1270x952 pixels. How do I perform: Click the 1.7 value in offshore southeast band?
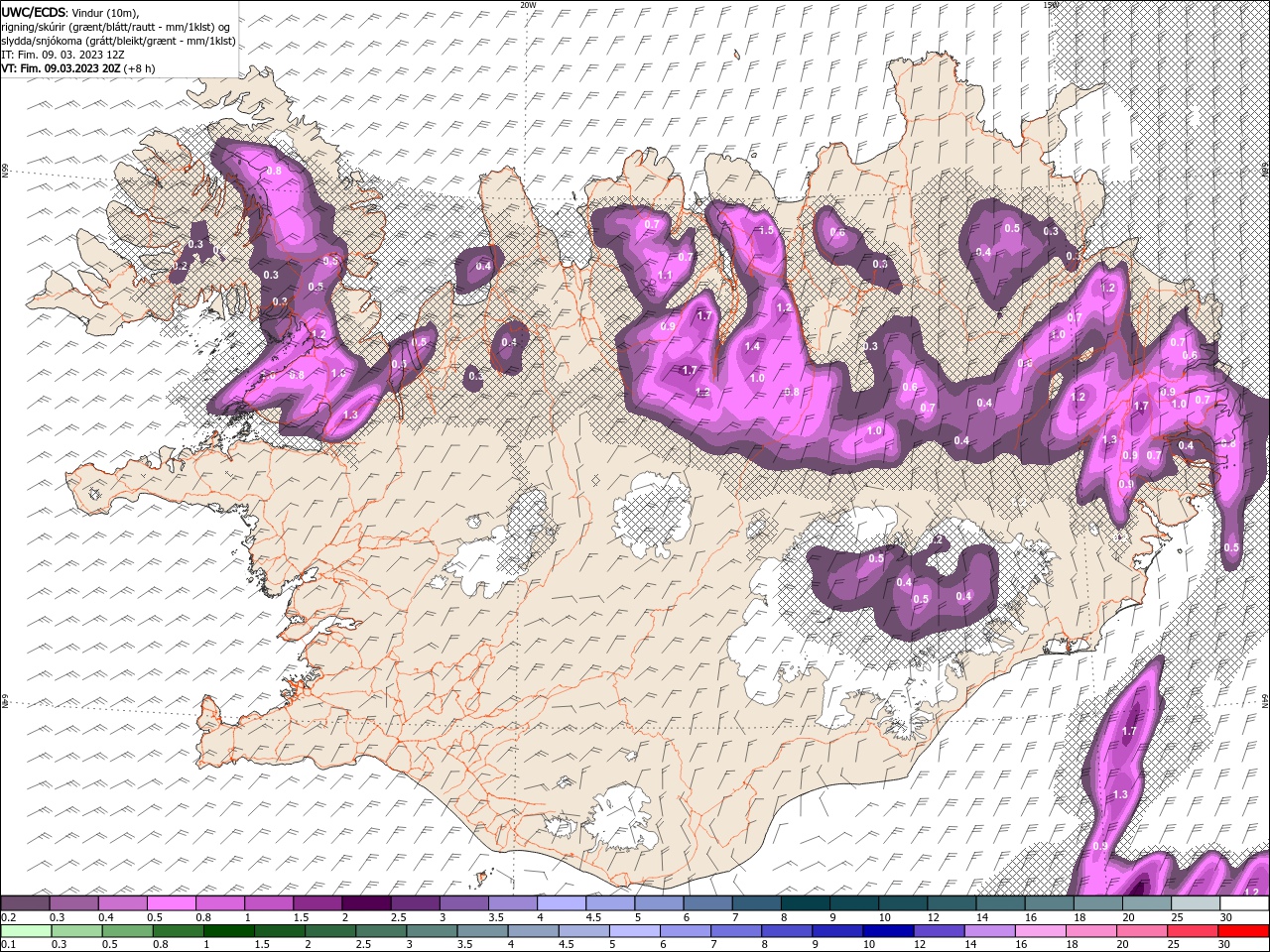pos(1128,732)
